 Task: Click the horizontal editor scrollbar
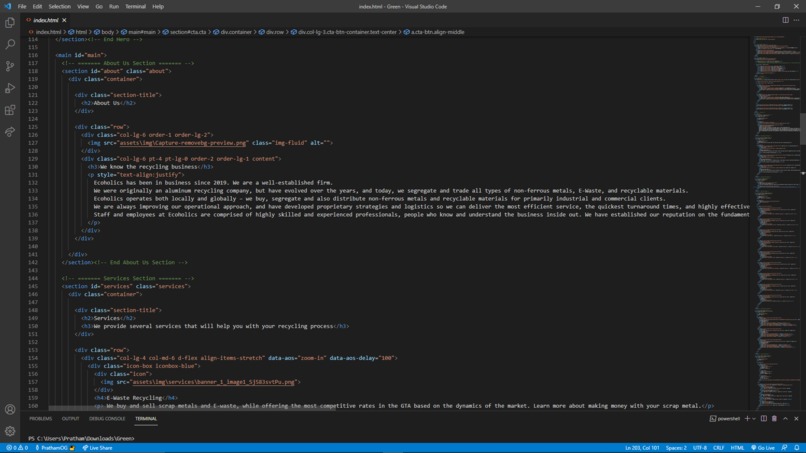tap(192, 409)
